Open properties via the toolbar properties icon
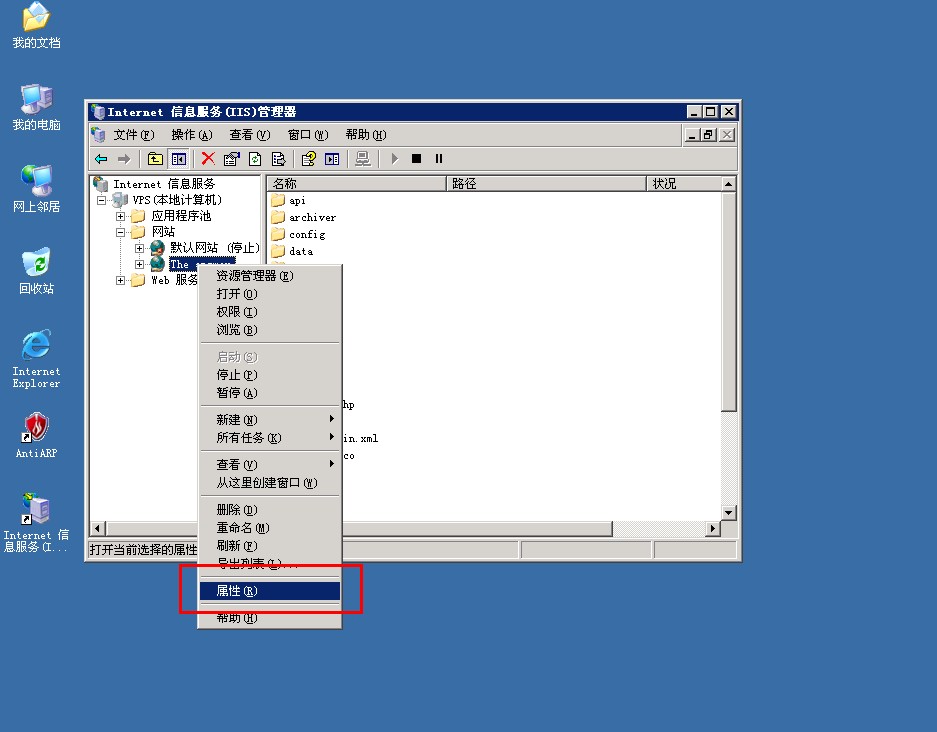The width and height of the screenshot is (937, 732). (231, 159)
